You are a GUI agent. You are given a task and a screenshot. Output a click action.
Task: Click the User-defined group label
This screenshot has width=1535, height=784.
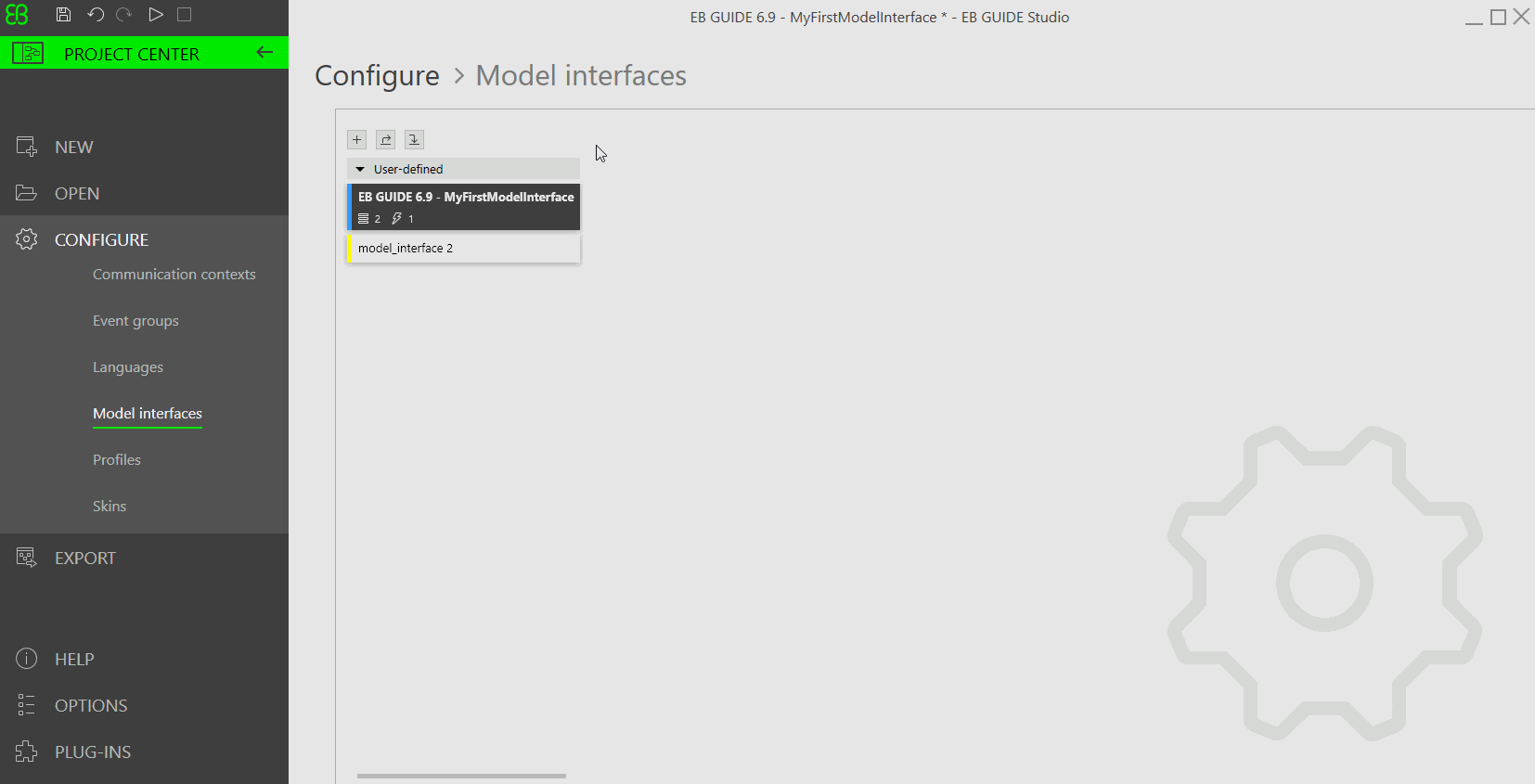tap(408, 169)
